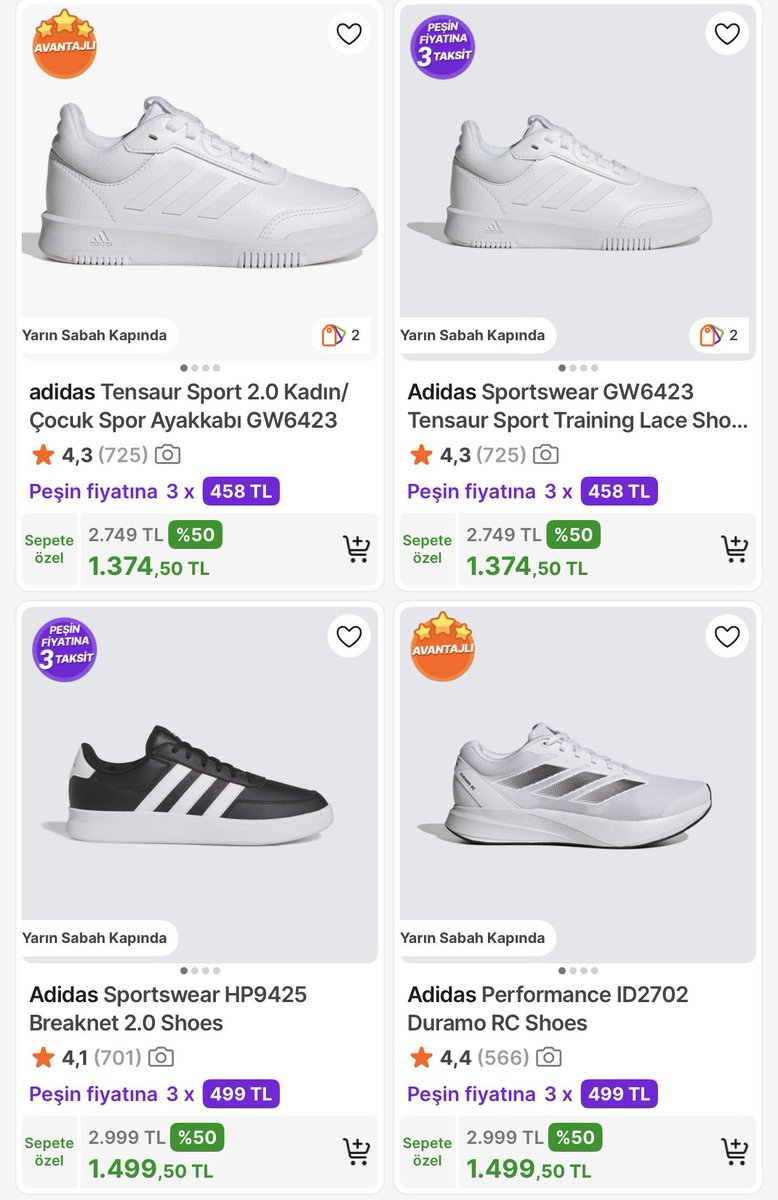Add Breaknet 2.0 Shoes to favorites
The image size is (778, 1200).
coord(349,637)
